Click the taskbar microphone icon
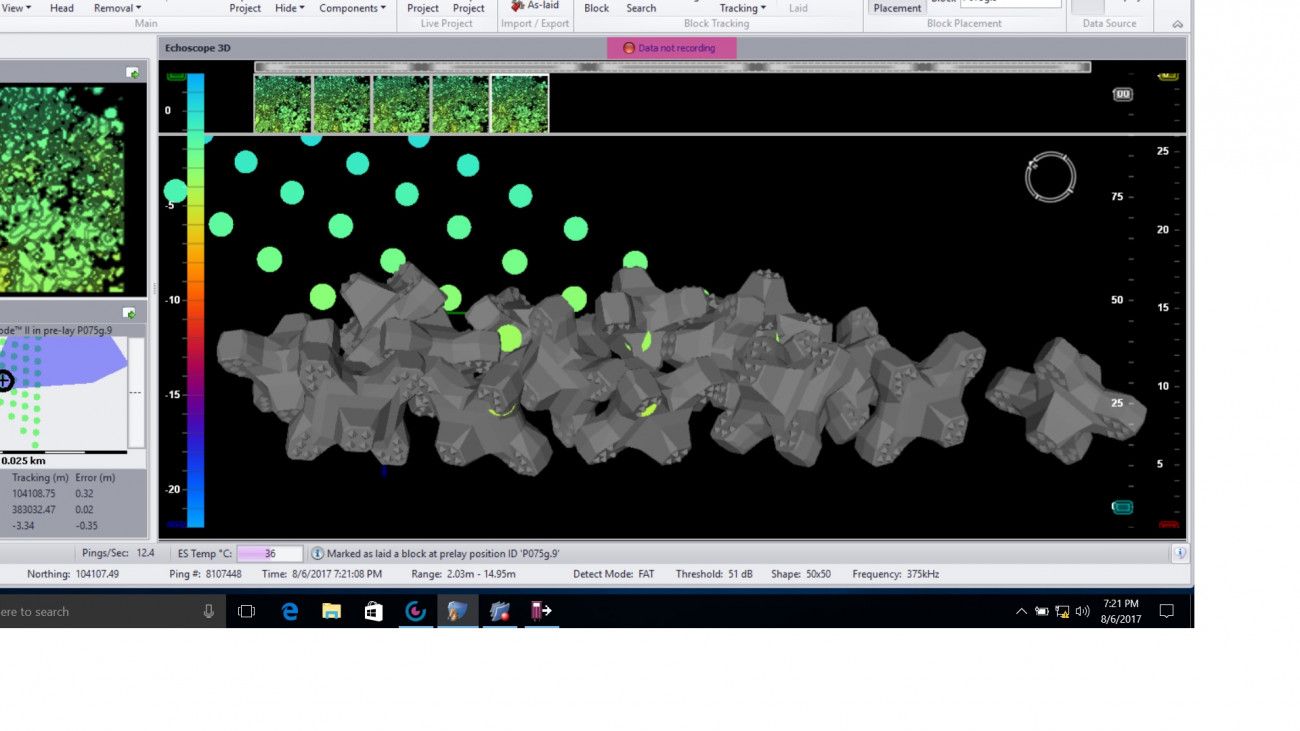 click(x=208, y=611)
